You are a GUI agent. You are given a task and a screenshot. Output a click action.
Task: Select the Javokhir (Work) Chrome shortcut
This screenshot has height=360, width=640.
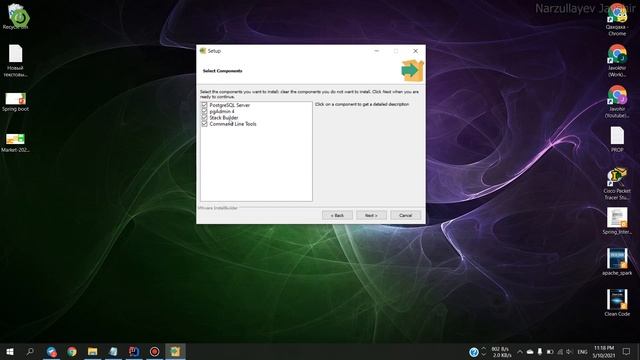coord(617,60)
